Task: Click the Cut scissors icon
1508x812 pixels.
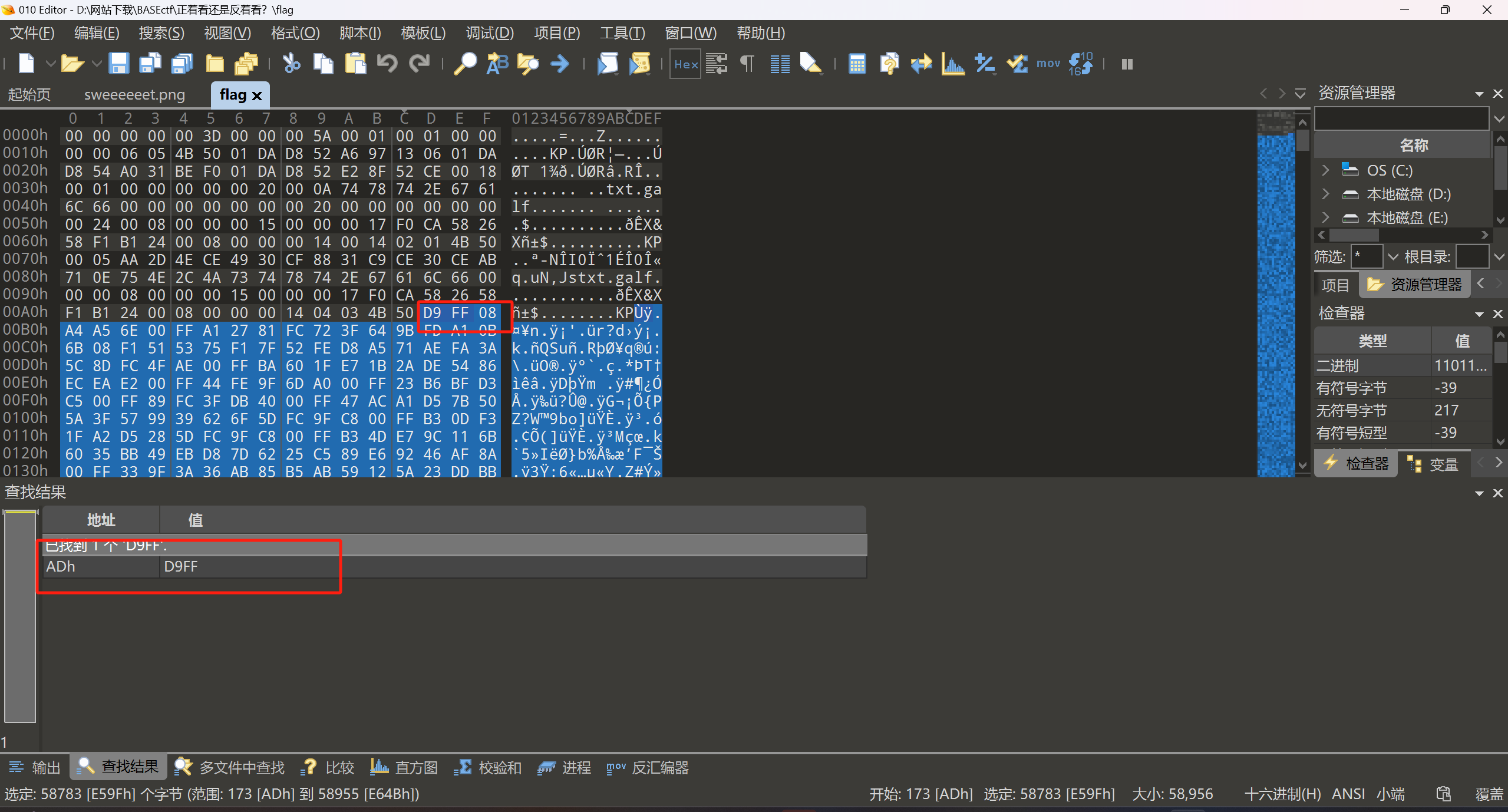Action: 291,64
